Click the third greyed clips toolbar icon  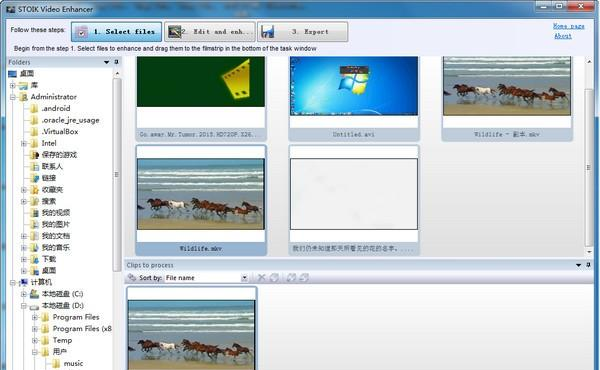coord(291,277)
